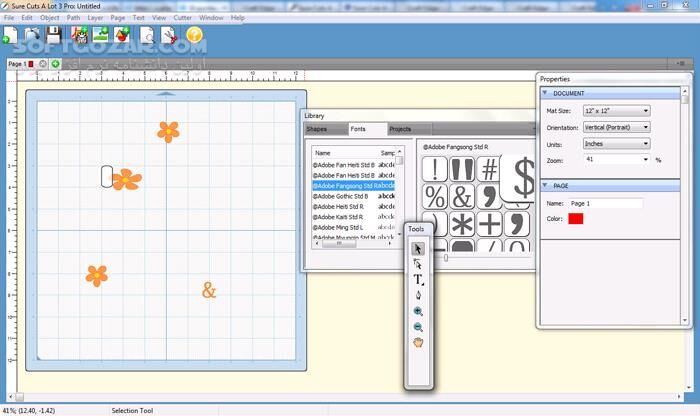This screenshot has width=700, height=416.
Task: Open Help via the yellow question mark icon
Action: [x=194, y=36]
